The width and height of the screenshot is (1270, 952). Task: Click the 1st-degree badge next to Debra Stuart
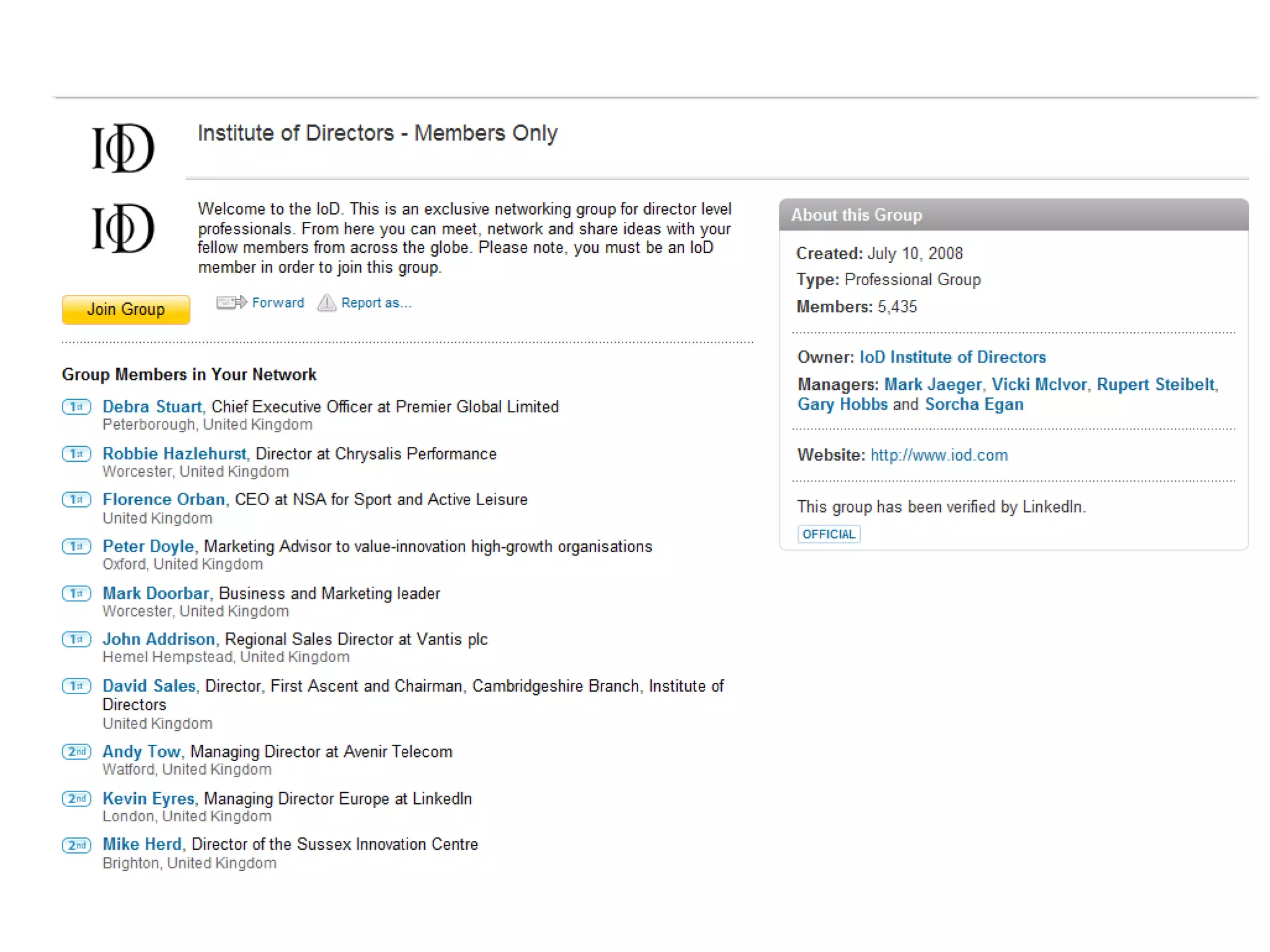[x=76, y=407]
